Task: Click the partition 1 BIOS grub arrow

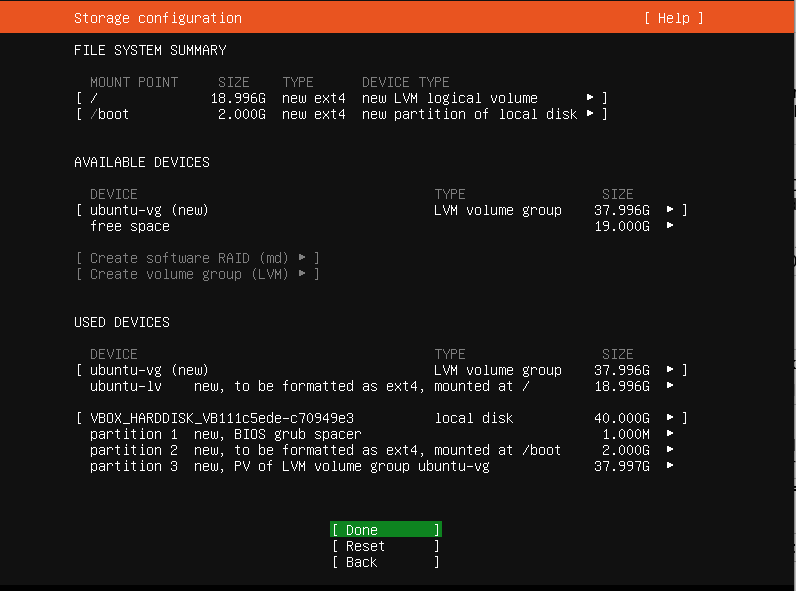Action: coord(670,434)
